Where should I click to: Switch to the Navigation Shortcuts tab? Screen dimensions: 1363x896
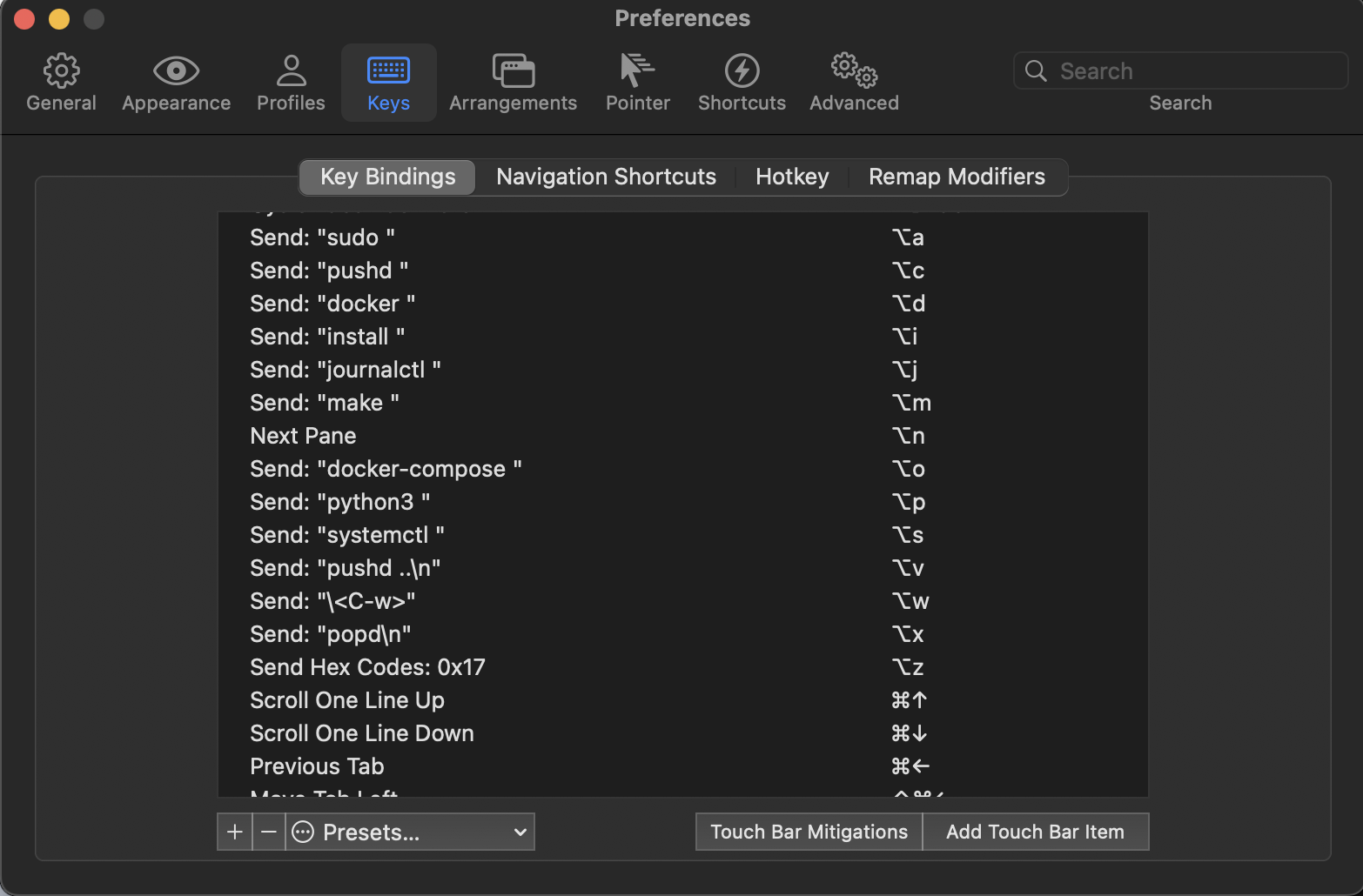pos(606,177)
